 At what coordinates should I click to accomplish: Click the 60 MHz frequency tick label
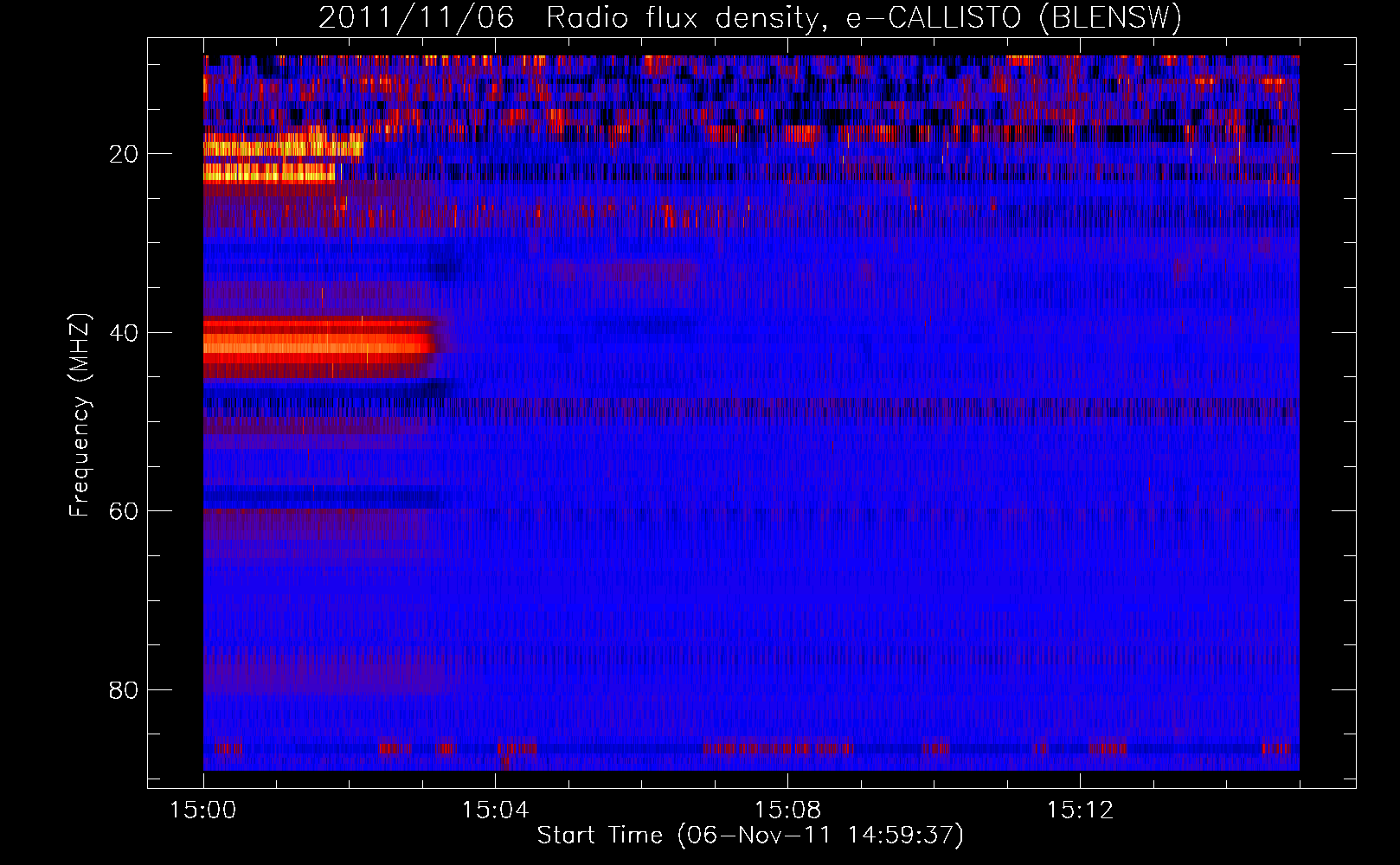[x=124, y=511]
